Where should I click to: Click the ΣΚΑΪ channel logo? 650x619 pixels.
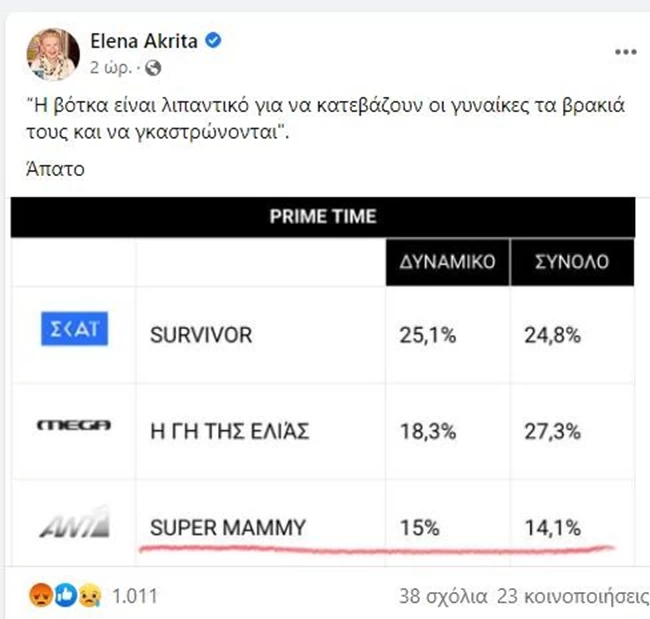click(x=73, y=329)
